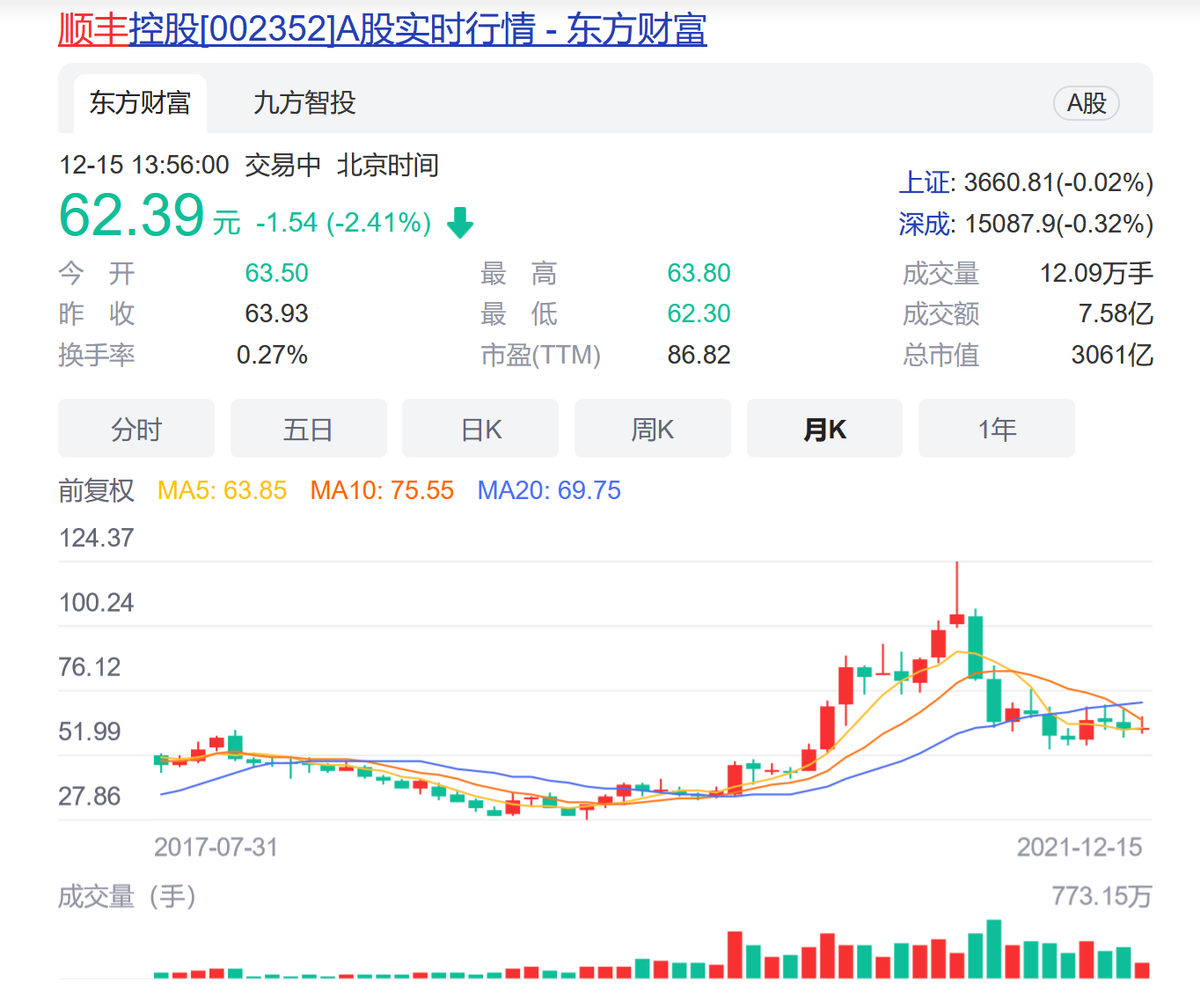Click the 2021-12-15 end date label
1200x999 pixels.
pos(1079,847)
